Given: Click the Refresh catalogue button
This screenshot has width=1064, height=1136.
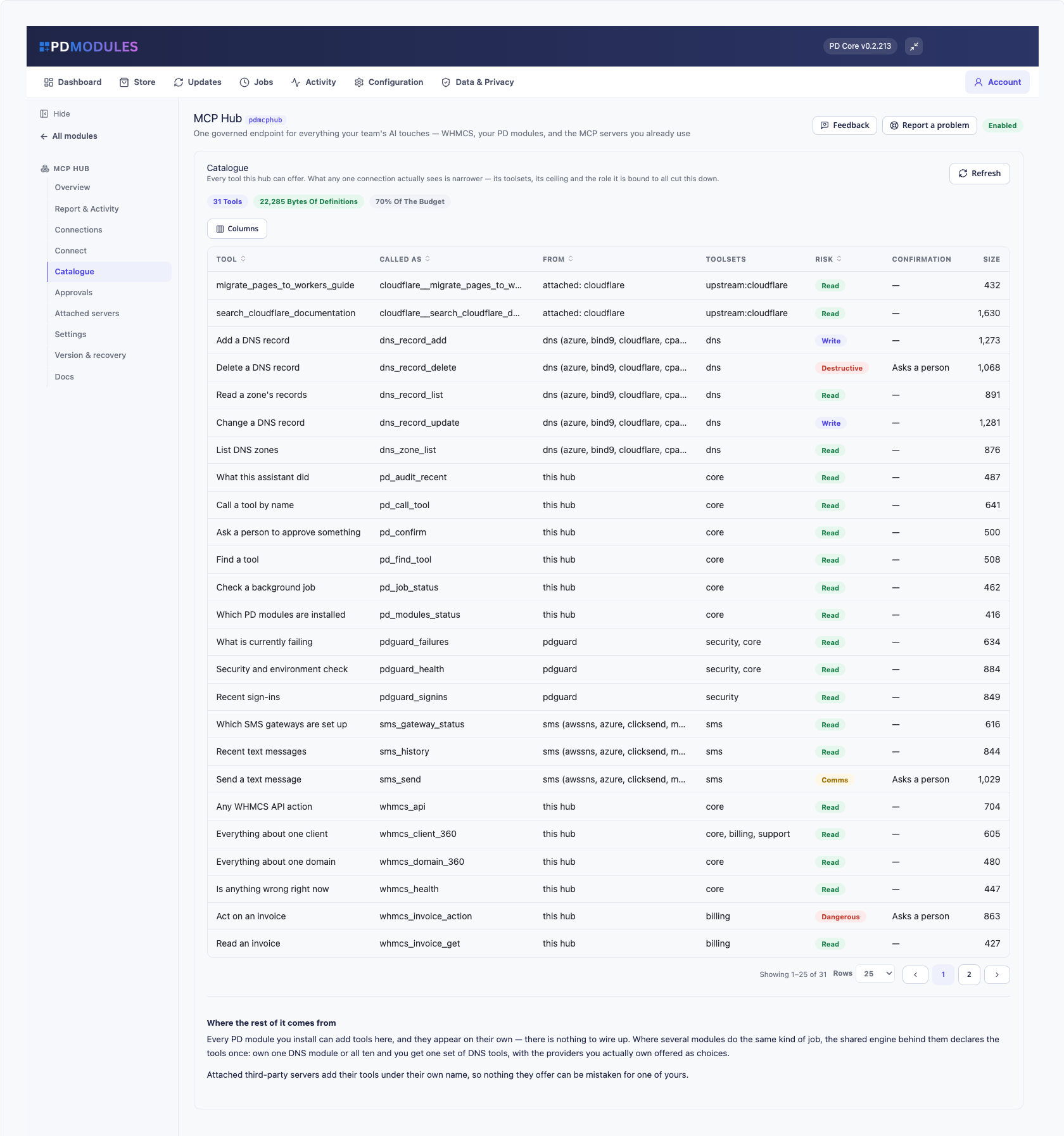Looking at the screenshot, I should pyautogui.click(x=979, y=174).
